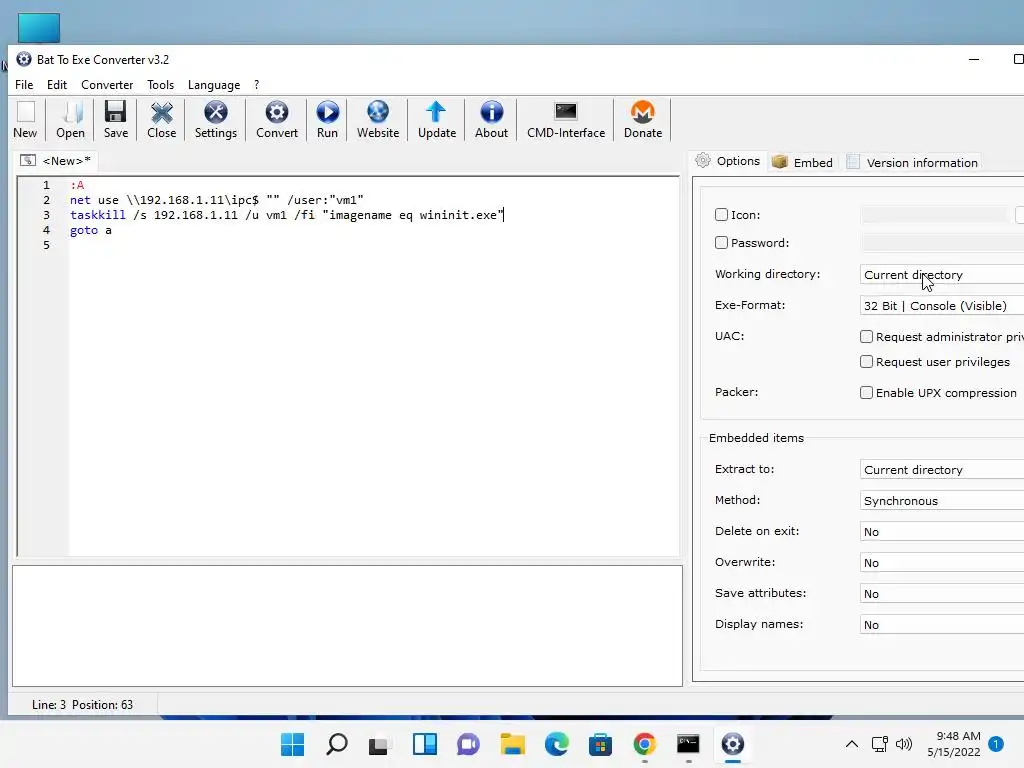Save the script with the floppy icon
Viewport: 1024px width, 768px height.
click(x=116, y=120)
